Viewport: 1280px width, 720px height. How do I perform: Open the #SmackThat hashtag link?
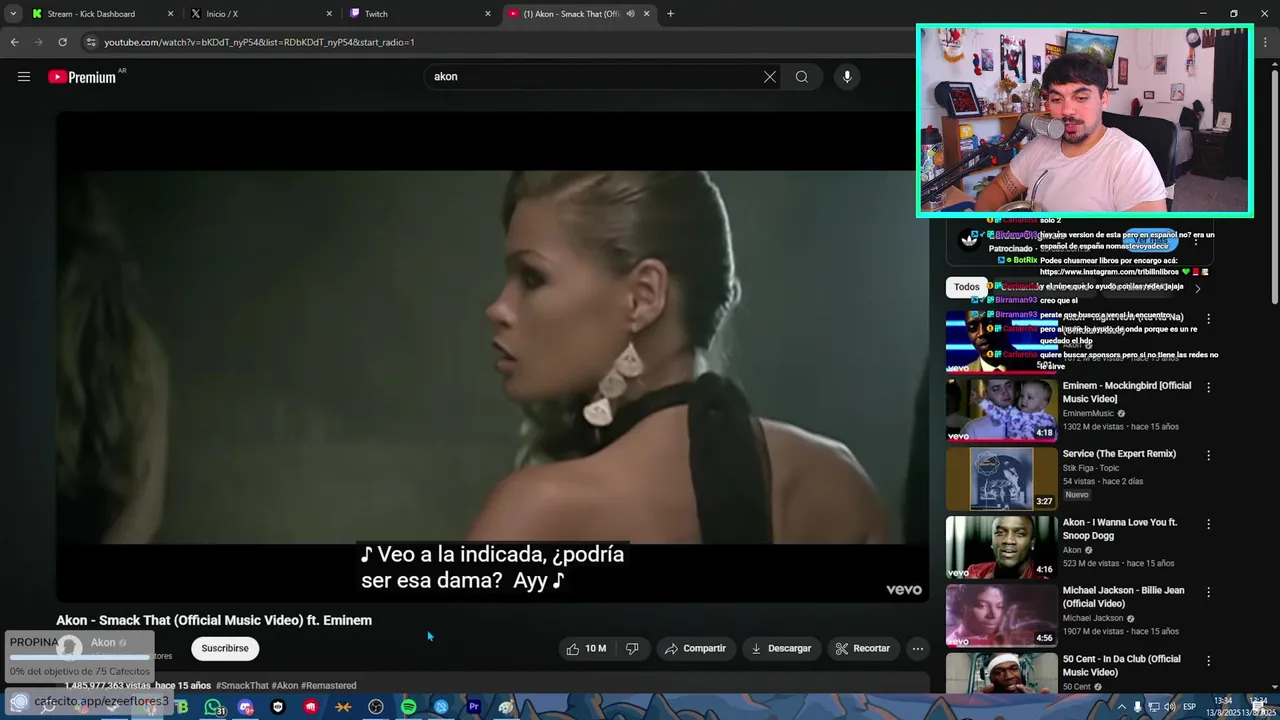[242, 685]
